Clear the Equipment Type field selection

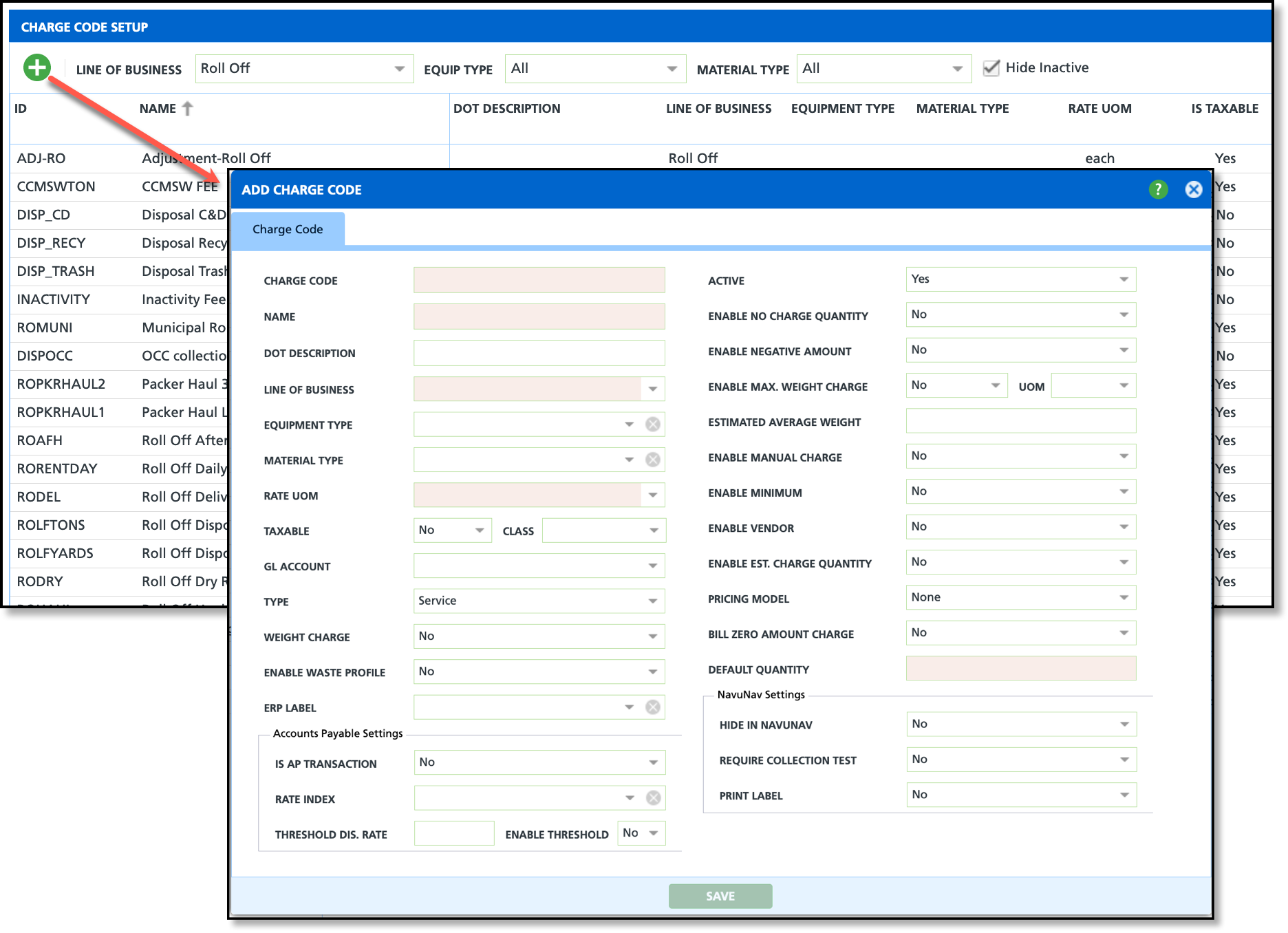click(x=653, y=425)
